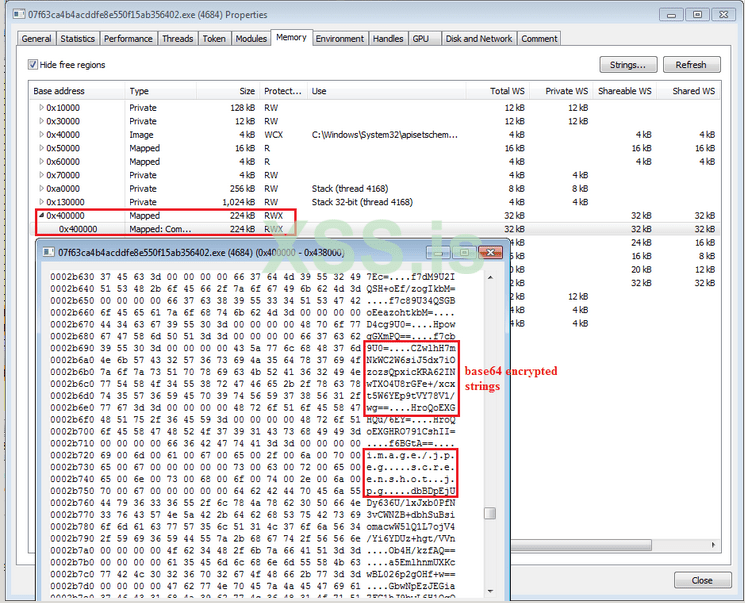Sort by Shareable WS column header
This screenshot has width=745, height=603.
(x=624, y=91)
